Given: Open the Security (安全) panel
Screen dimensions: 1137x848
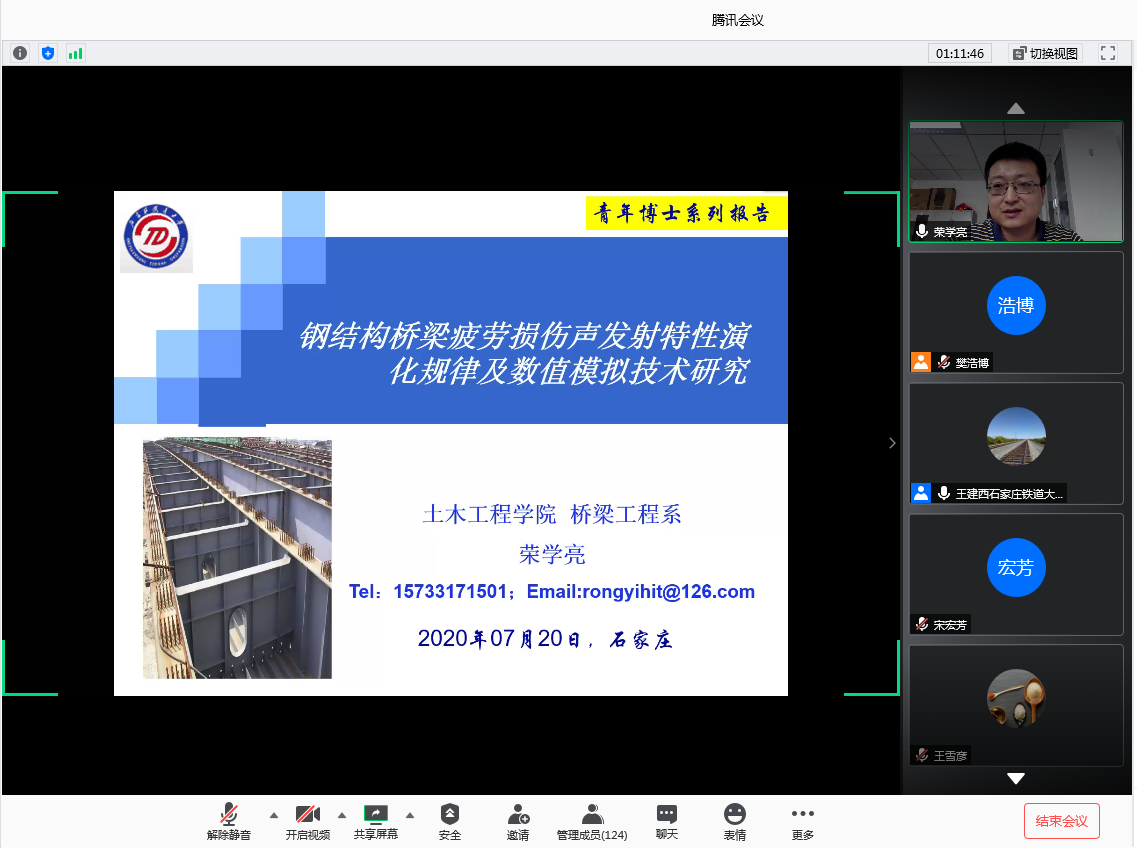Looking at the screenshot, I should [450, 821].
